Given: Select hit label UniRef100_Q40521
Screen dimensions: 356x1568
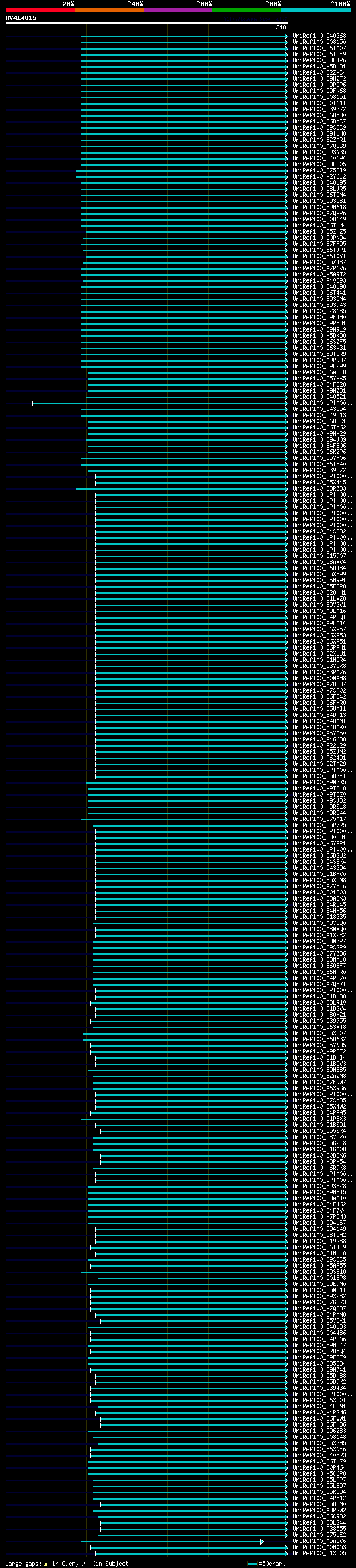Looking at the screenshot, I should pyautogui.click(x=319, y=397).
